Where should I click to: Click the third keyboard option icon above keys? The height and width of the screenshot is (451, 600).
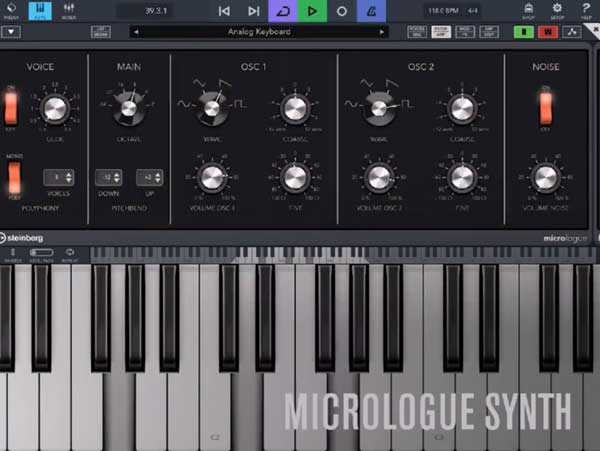point(70,254)
